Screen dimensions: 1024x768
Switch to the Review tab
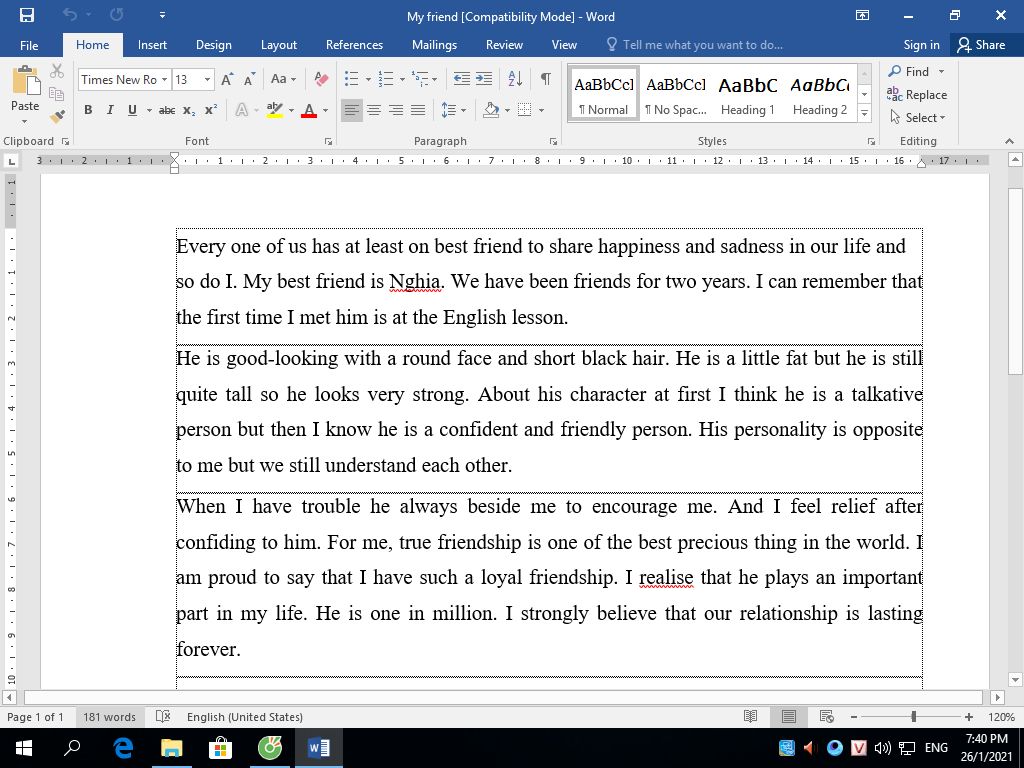[x=504, y=45]
